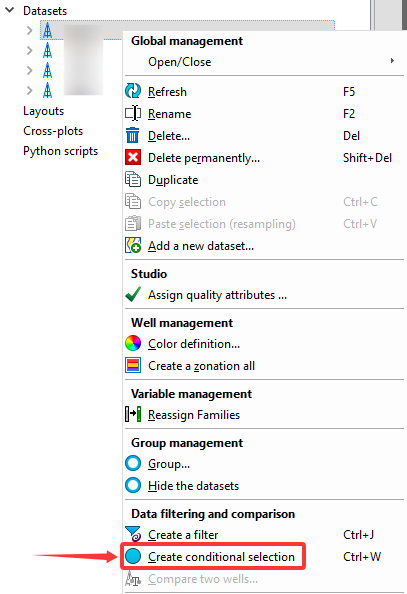Click the Data filtering and comparison header
The height and width of the screenshot is (594, 407).
(213, 513)
